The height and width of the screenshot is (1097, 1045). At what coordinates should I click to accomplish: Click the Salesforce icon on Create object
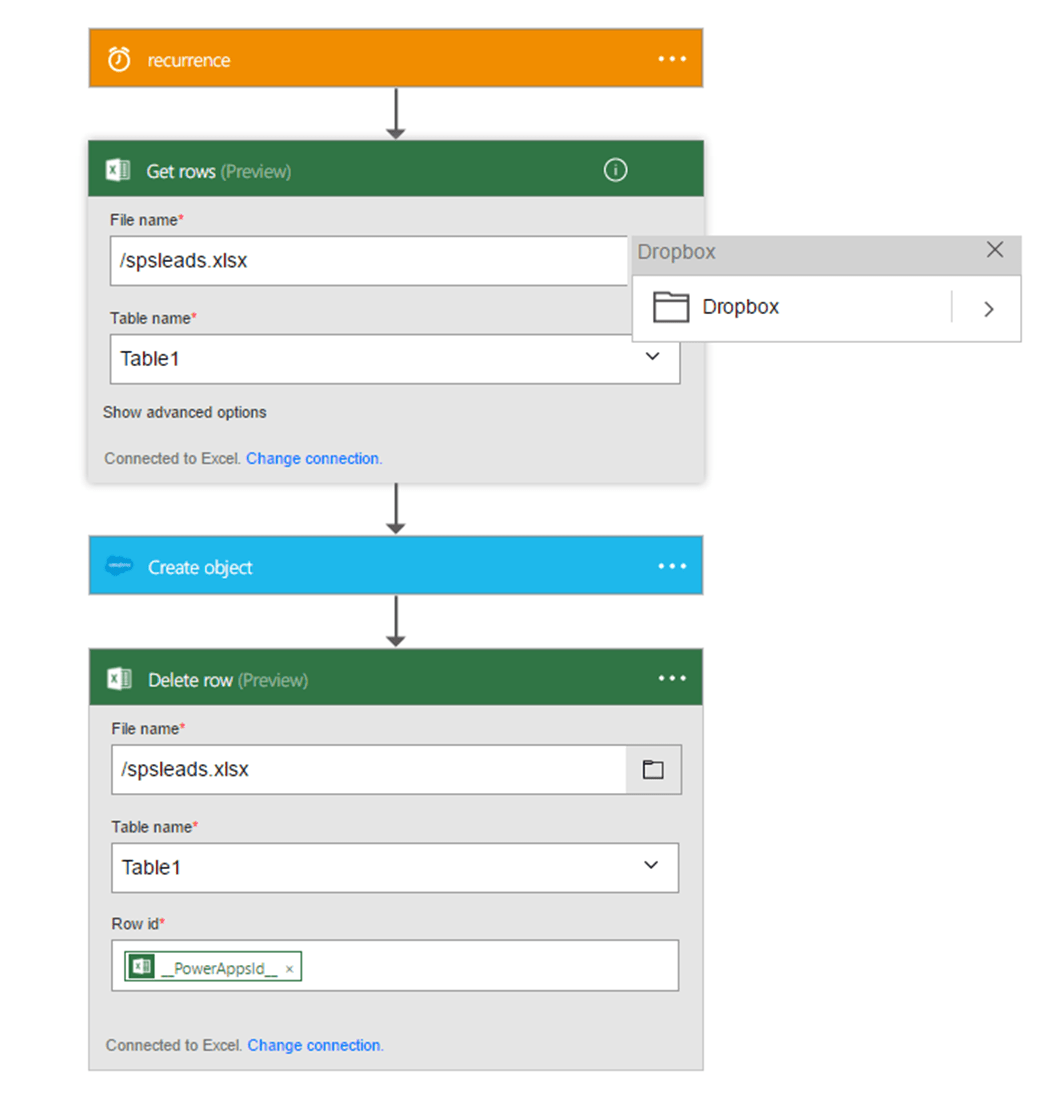coord(119,566)
